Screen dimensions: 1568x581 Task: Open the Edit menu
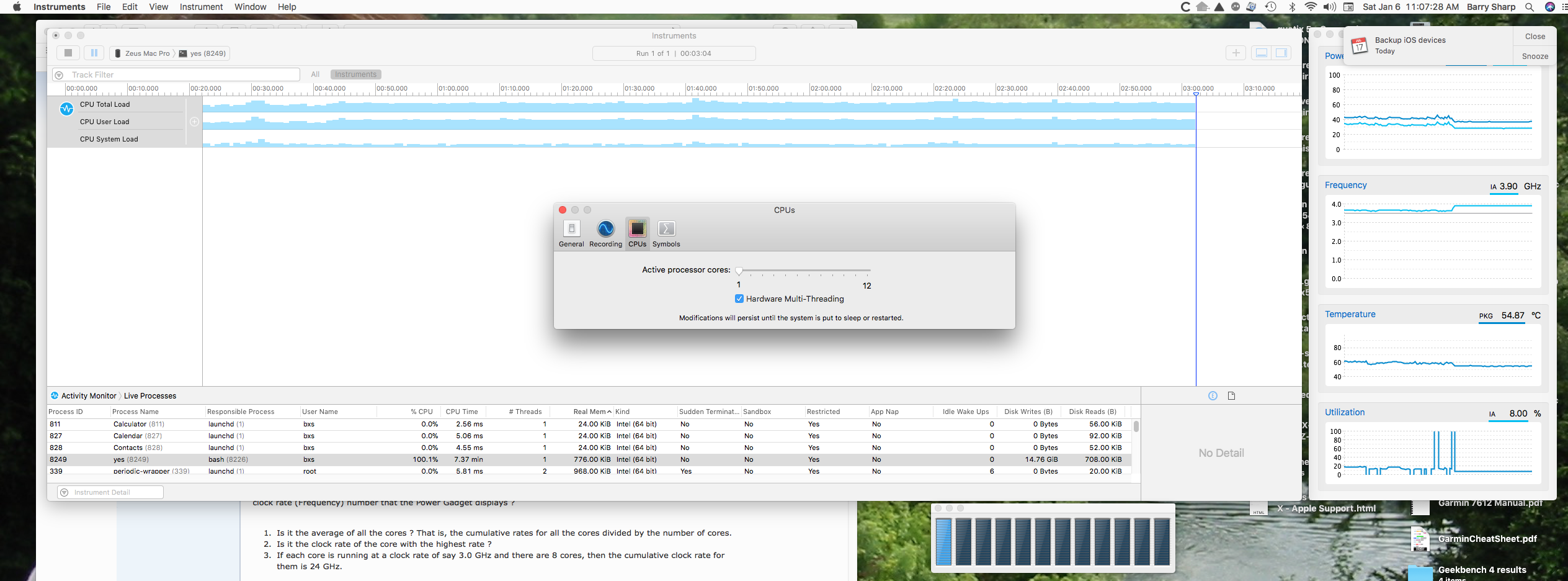pos(130,7)
